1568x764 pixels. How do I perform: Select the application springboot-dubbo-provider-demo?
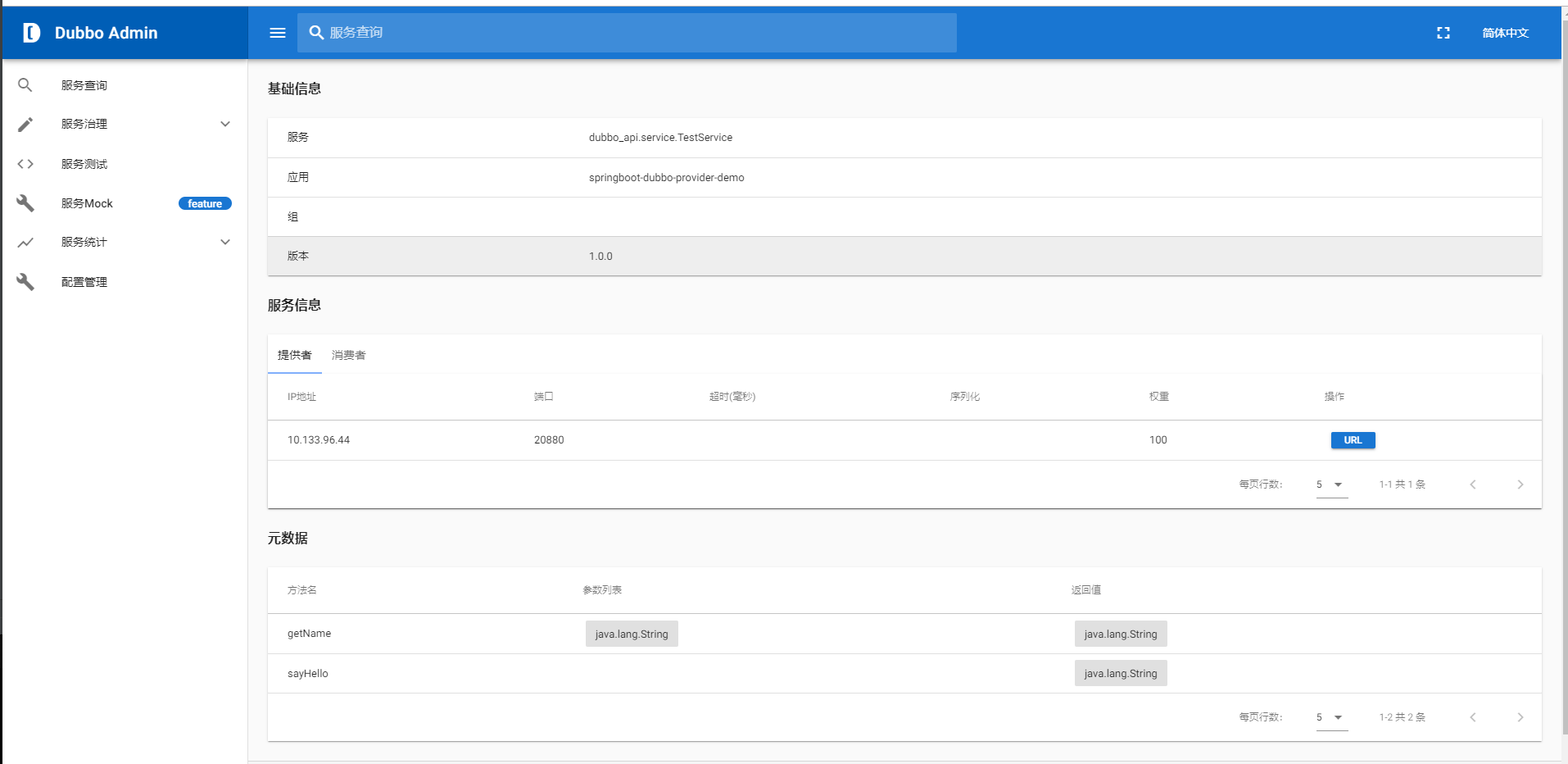point(667,178)
